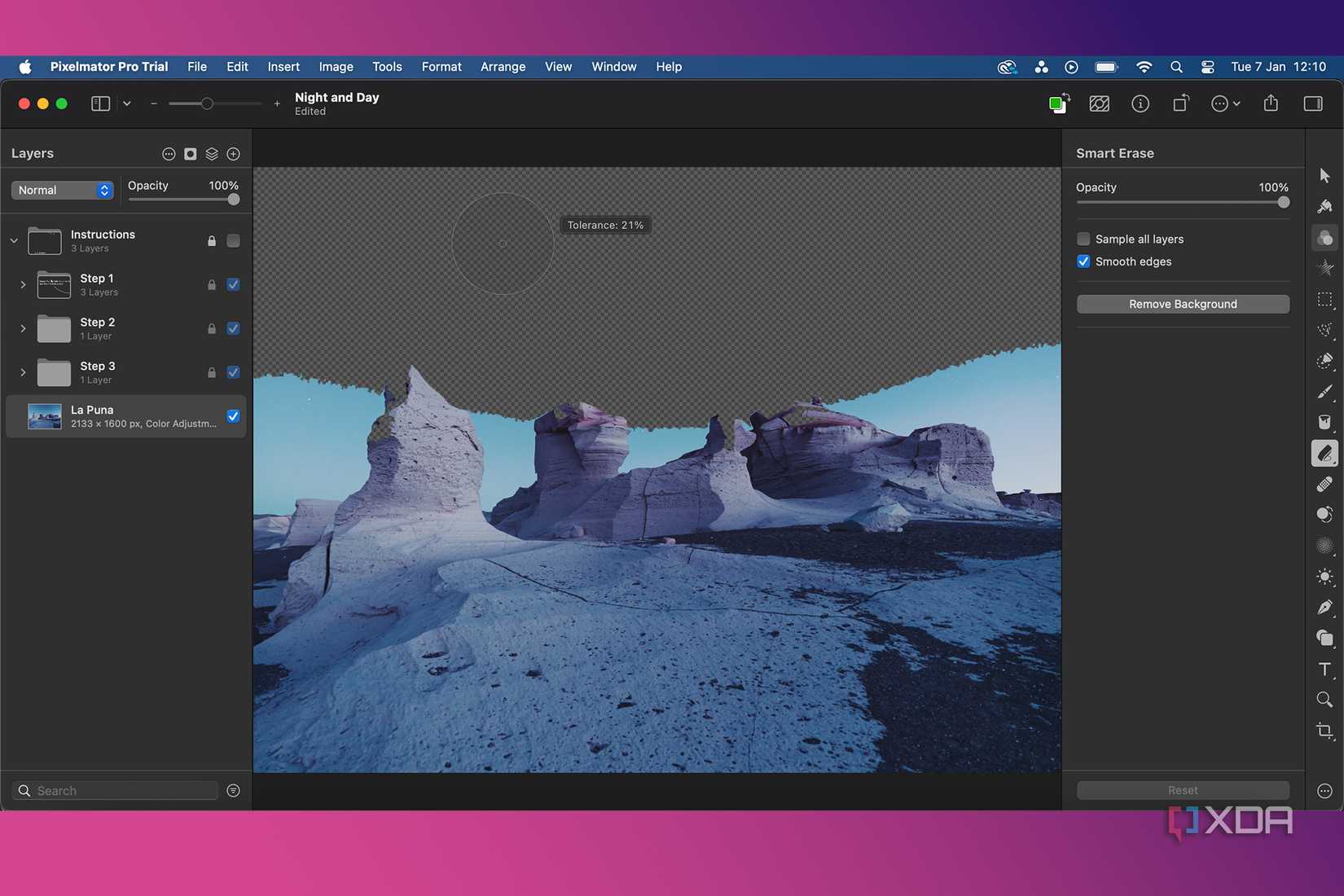Viewport: 1344px width, 896px height.
Task: Disable Smooth edges
Action: (1083, 261)
